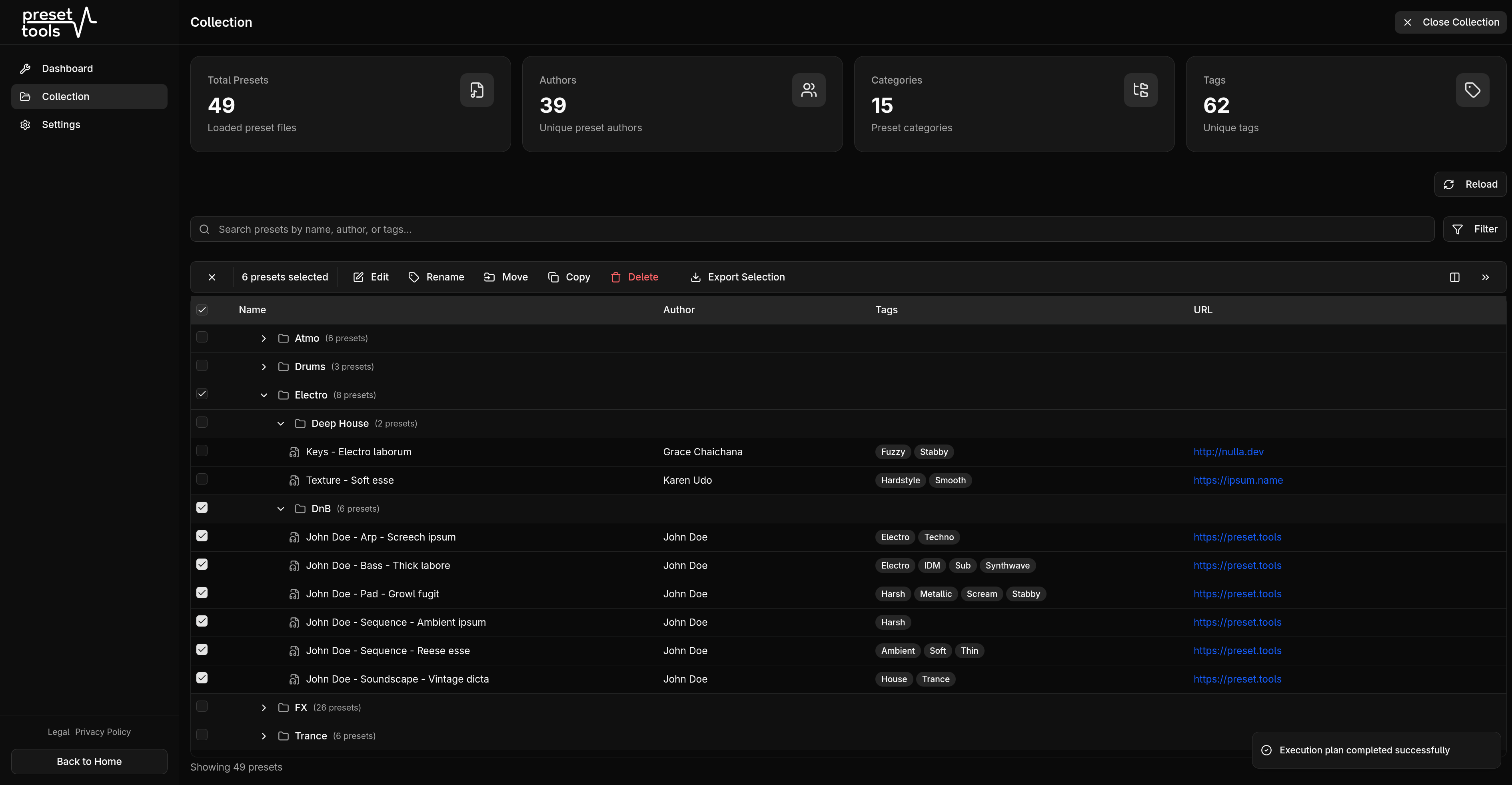Click the search magnifier icon

pos(204,229)
